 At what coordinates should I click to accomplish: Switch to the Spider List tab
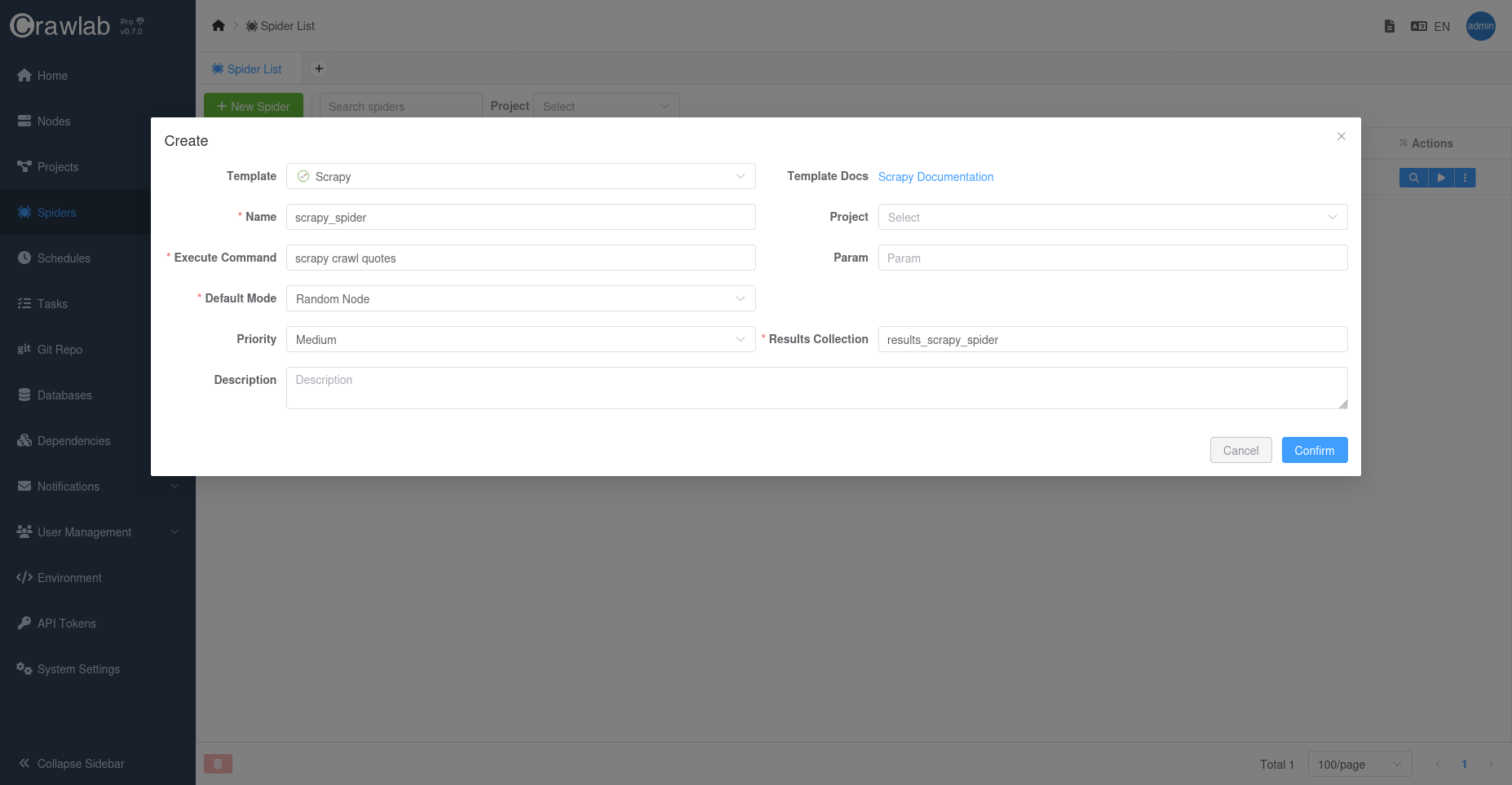point(247,69)
